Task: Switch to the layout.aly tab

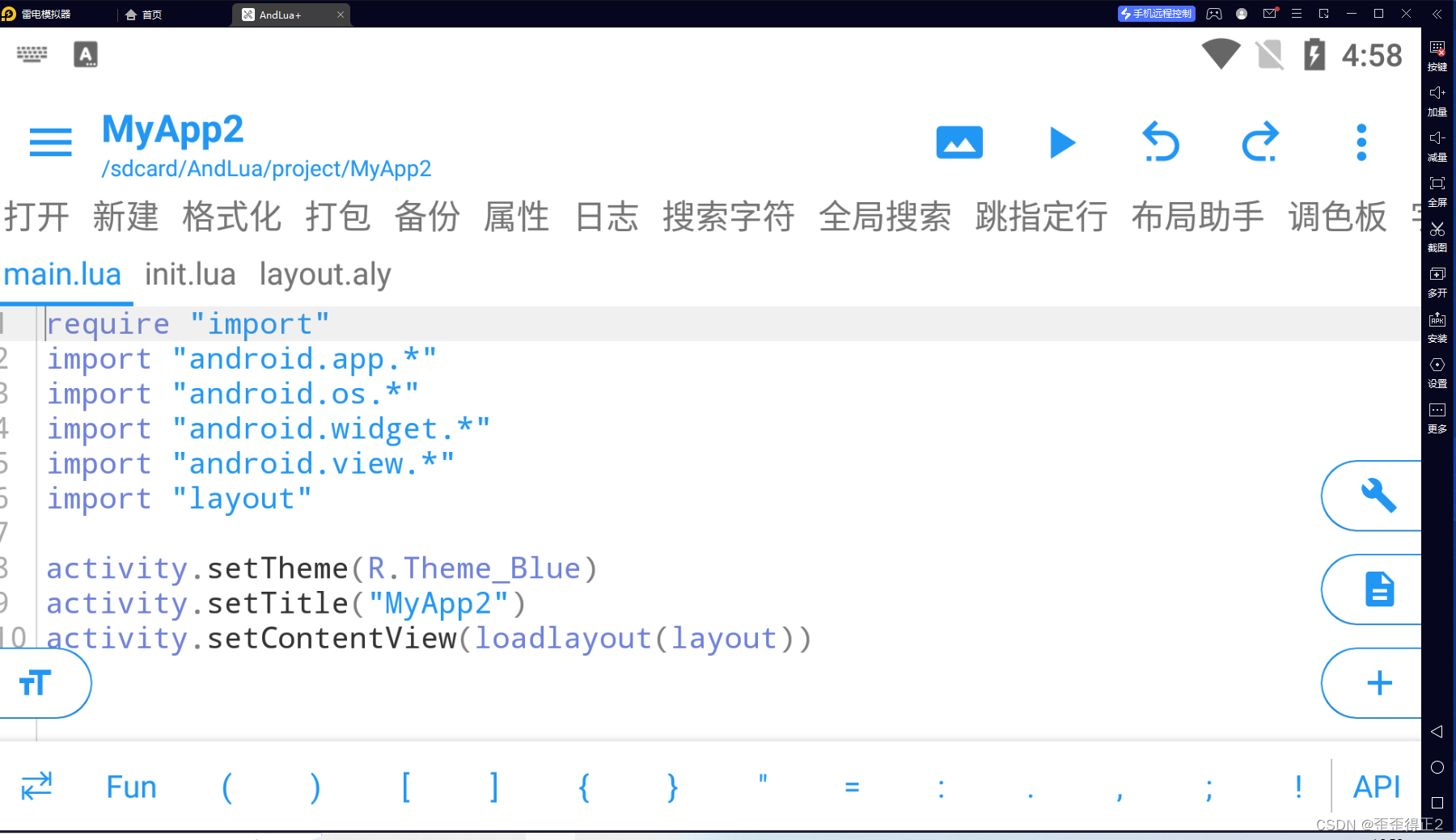Action: pyautogui.click(x=325, y=275)
